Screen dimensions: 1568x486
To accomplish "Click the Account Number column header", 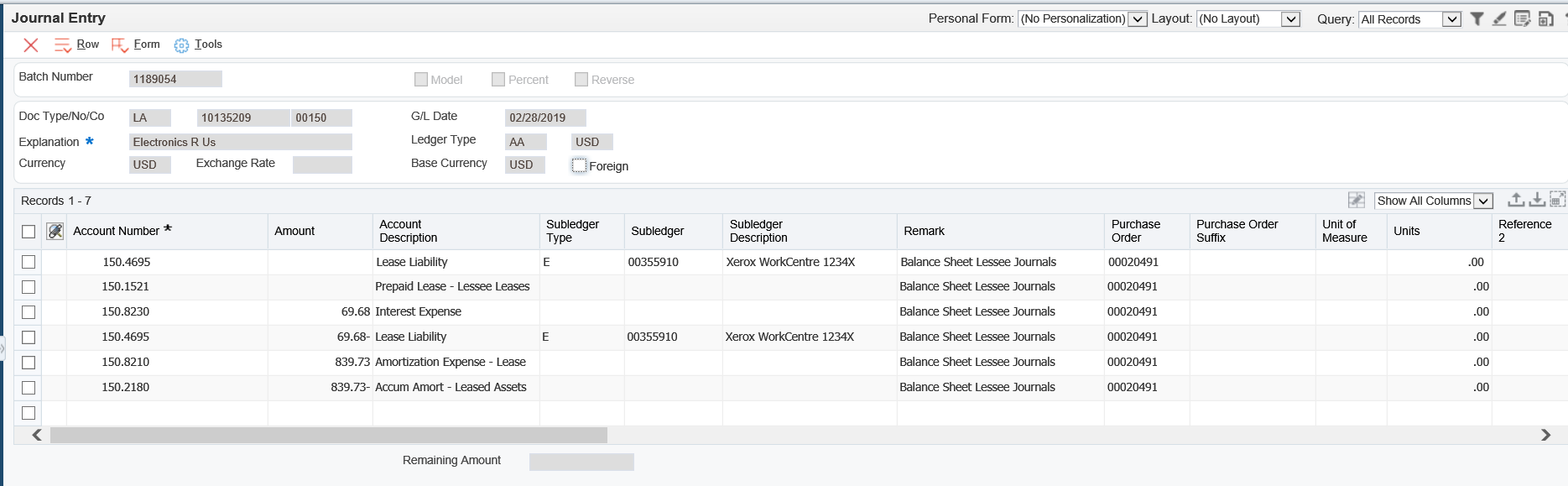I will click(167, 231).
